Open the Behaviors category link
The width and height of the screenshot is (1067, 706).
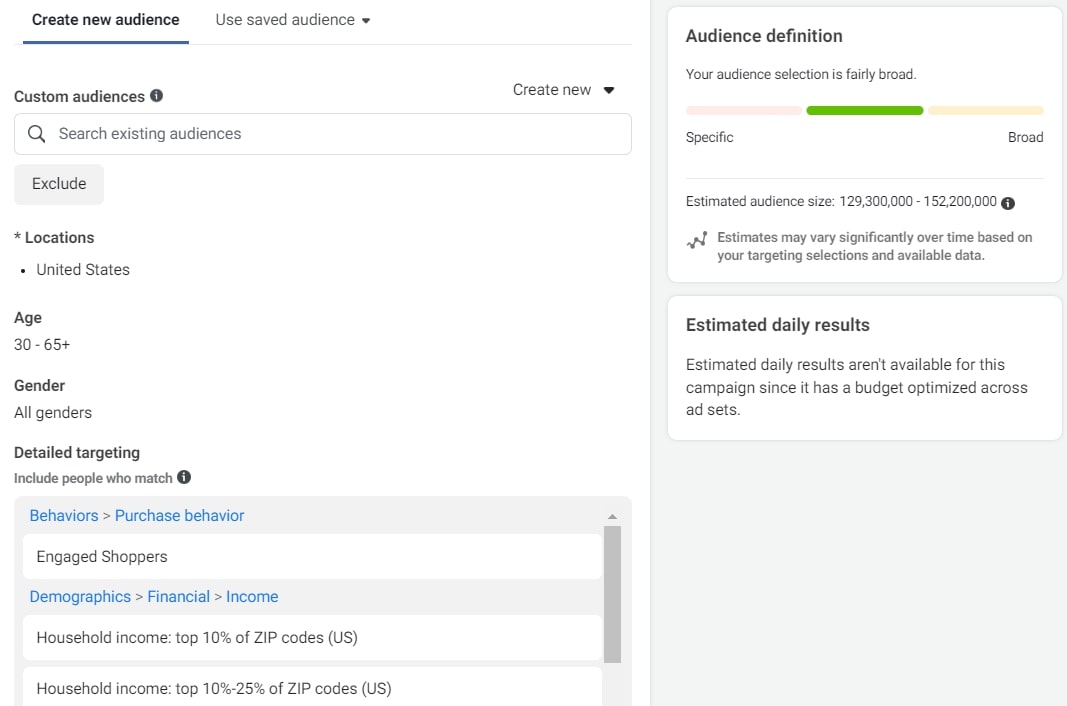tap(64, 516)
